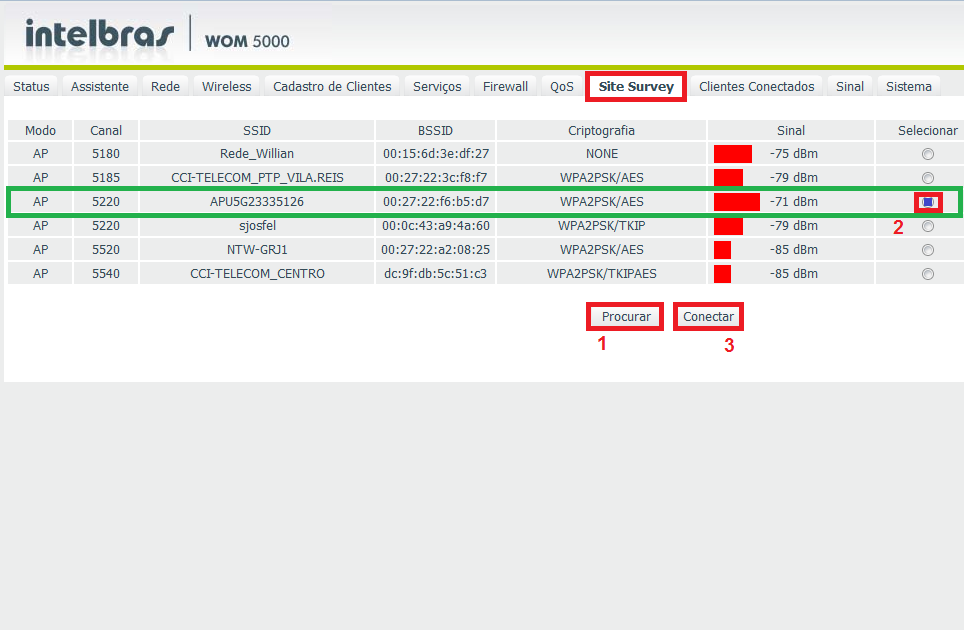The width and height of the screenshot is (964, 630).
Task: Select radio button for Rede_Willian network
Action: tap(928, 154)
